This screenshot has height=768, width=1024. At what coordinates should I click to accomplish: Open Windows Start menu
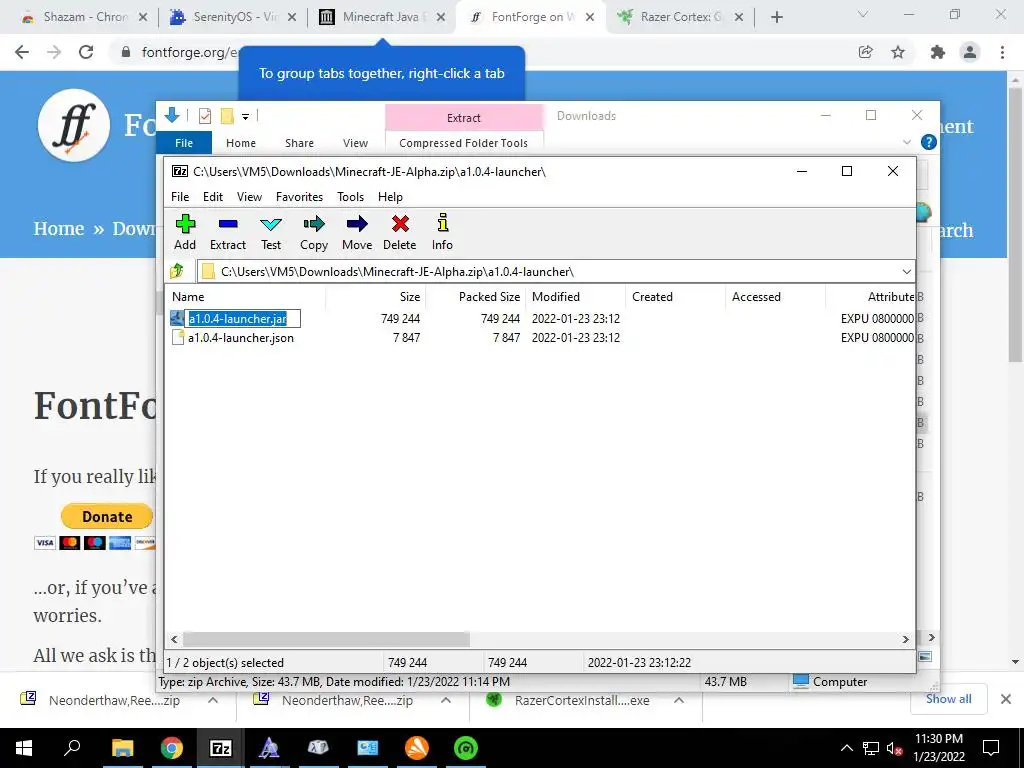point(24,748)
